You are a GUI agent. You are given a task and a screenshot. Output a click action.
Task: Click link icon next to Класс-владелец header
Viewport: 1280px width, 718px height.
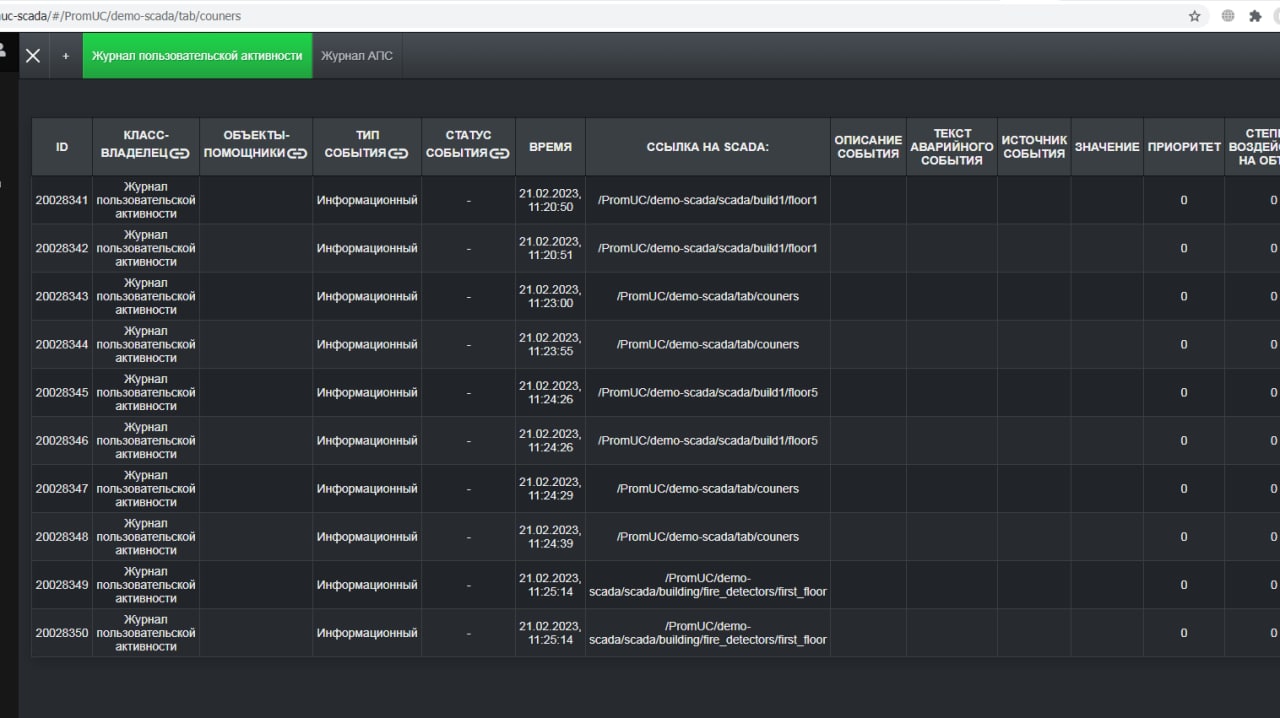(179, 153)
